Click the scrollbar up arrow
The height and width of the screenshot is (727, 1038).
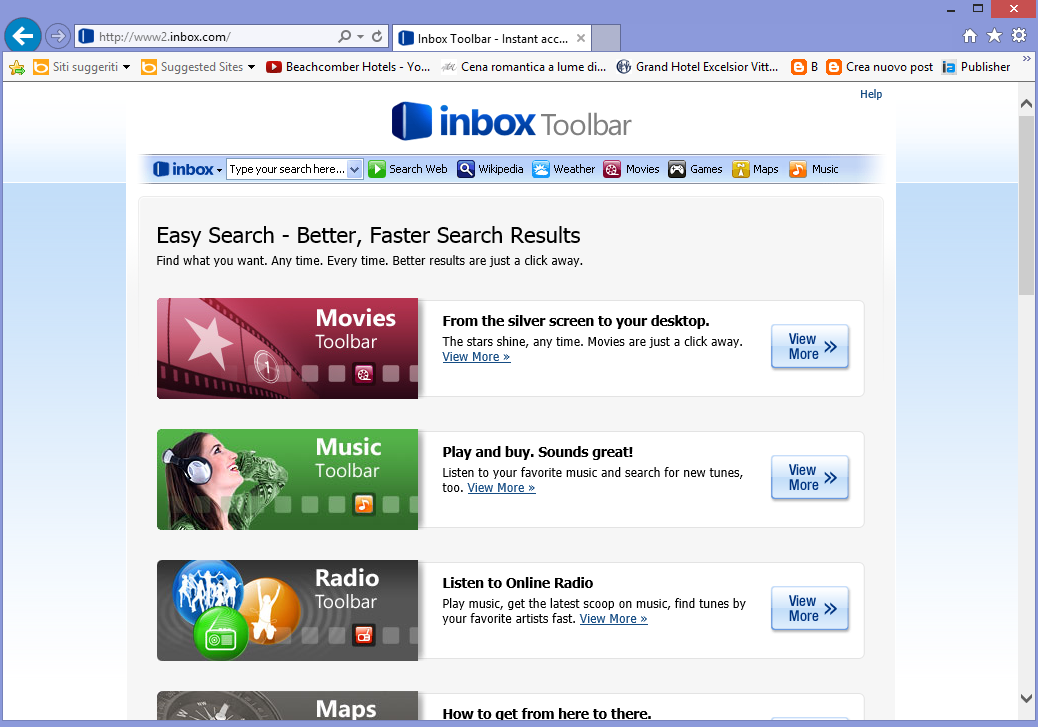pyautogui.click(x=1026, y=104)
